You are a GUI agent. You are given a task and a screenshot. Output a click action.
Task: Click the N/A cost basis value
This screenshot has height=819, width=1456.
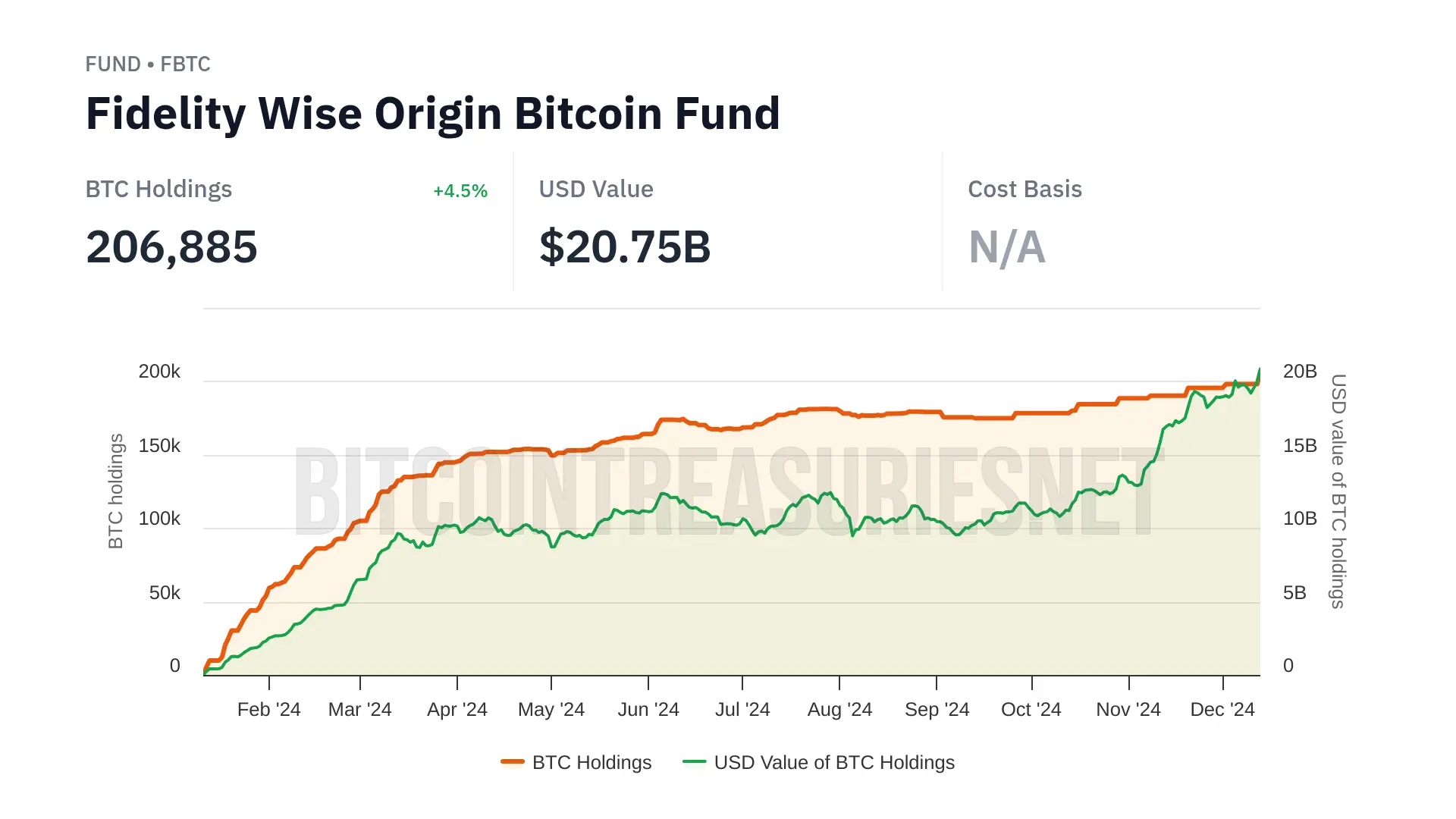[x=1006, y=247]
